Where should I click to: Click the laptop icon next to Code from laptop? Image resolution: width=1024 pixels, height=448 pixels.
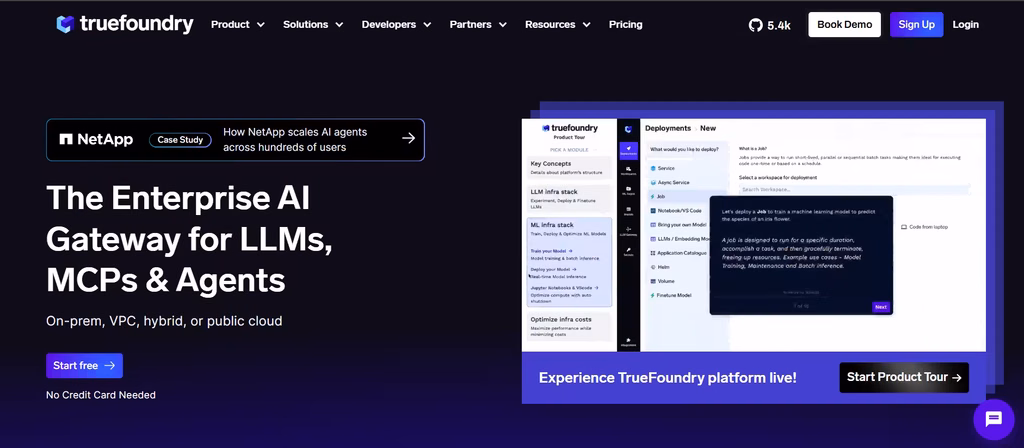(x=904, y=227)
